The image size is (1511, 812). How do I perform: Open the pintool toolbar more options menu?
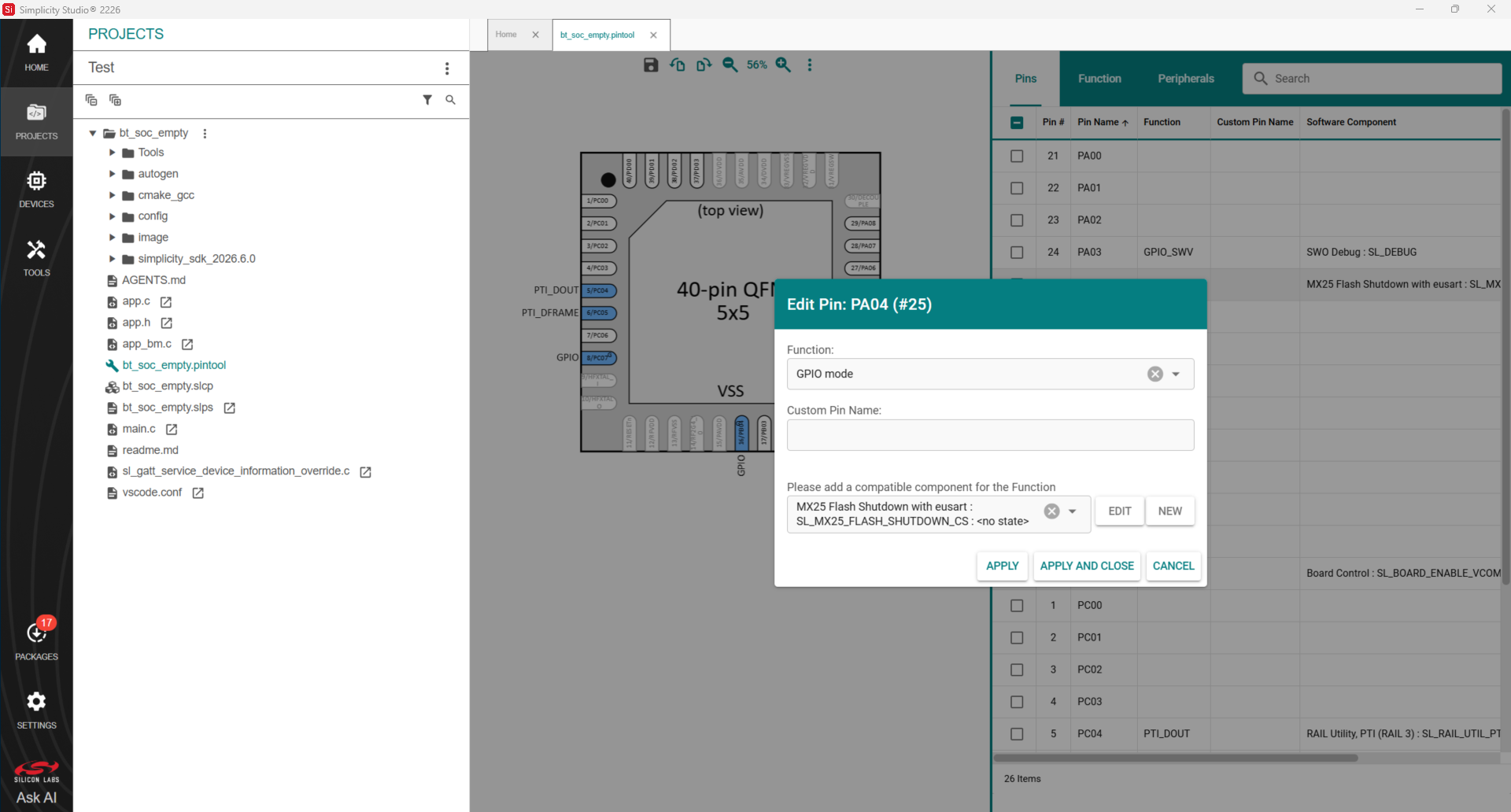point(810,65)
